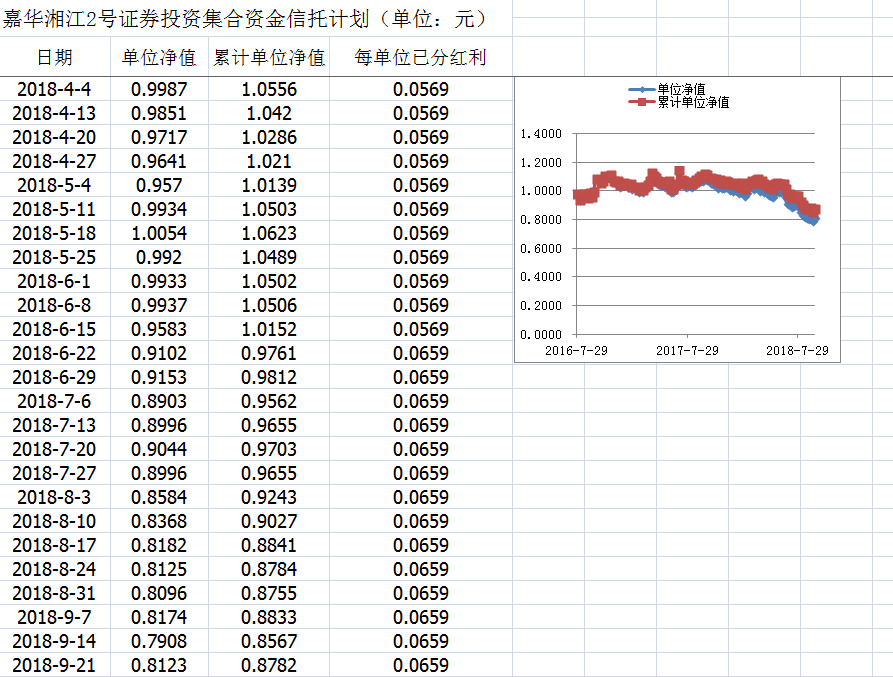Select cumulative value cell 0.8782
Viewport: 893px width, 677px height.
(x=269, y=665)
